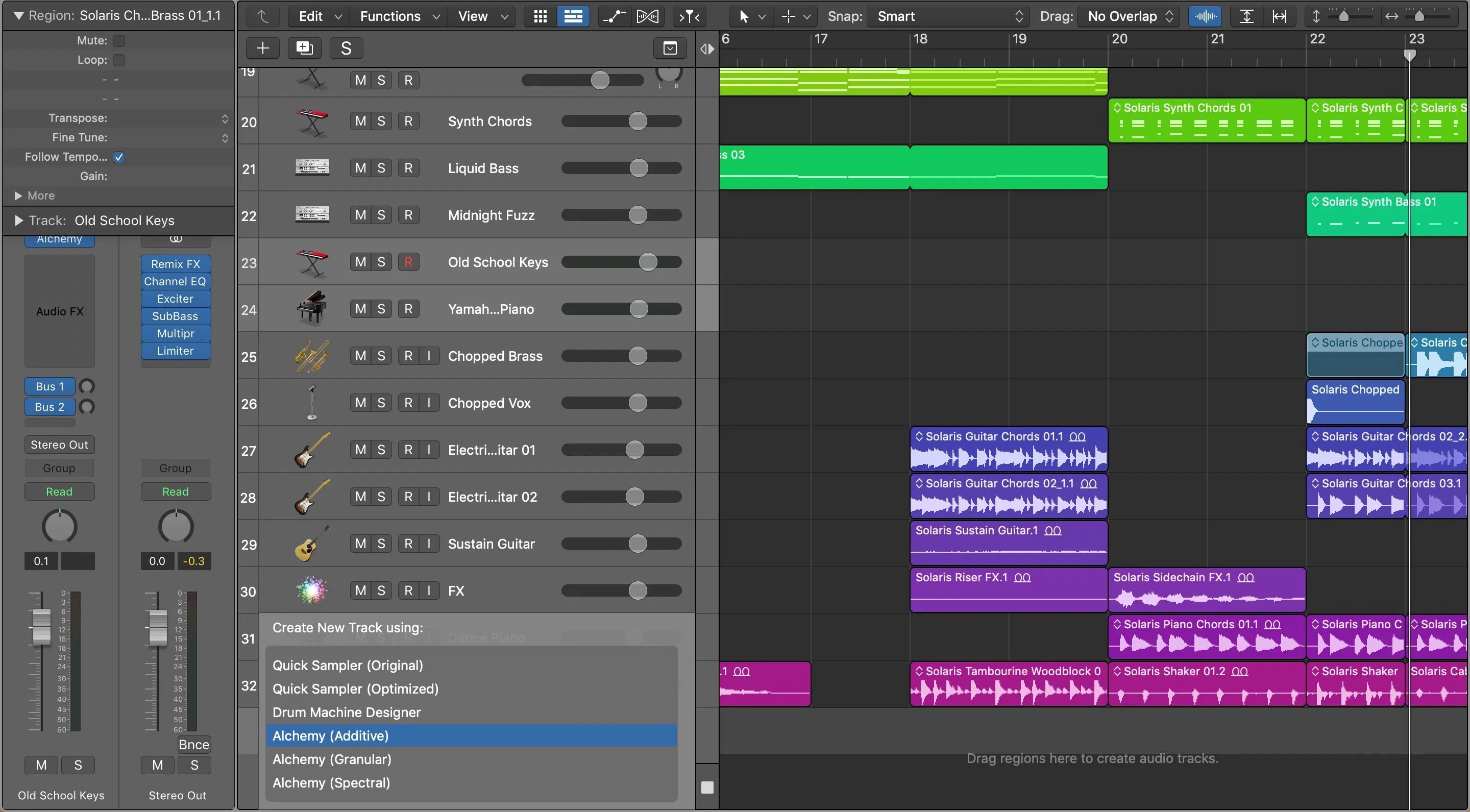
Task: Choose Alchemy (Granular) from the list
Action: 332,759
